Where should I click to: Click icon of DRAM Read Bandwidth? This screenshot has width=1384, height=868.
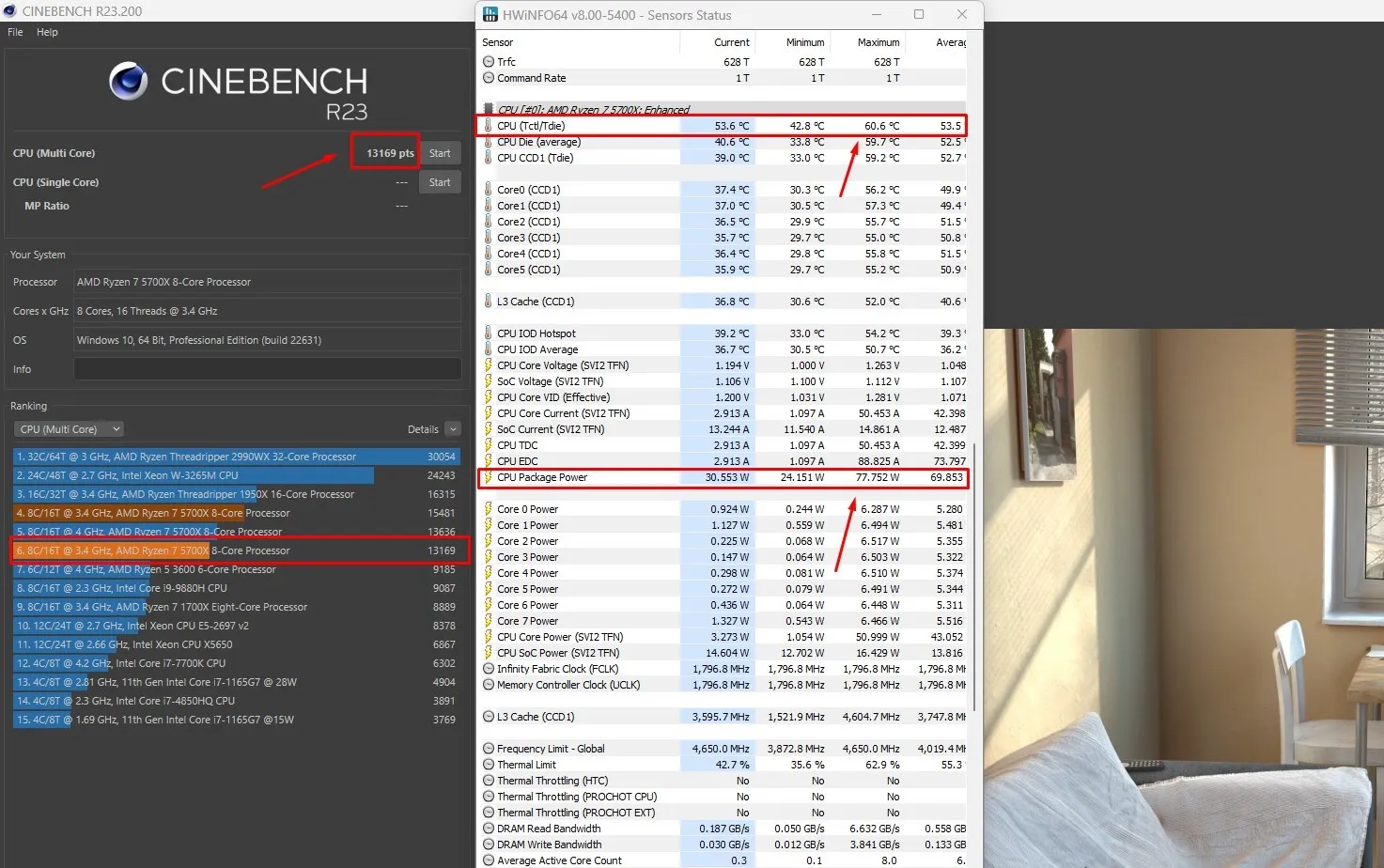(x=489, y=829)
